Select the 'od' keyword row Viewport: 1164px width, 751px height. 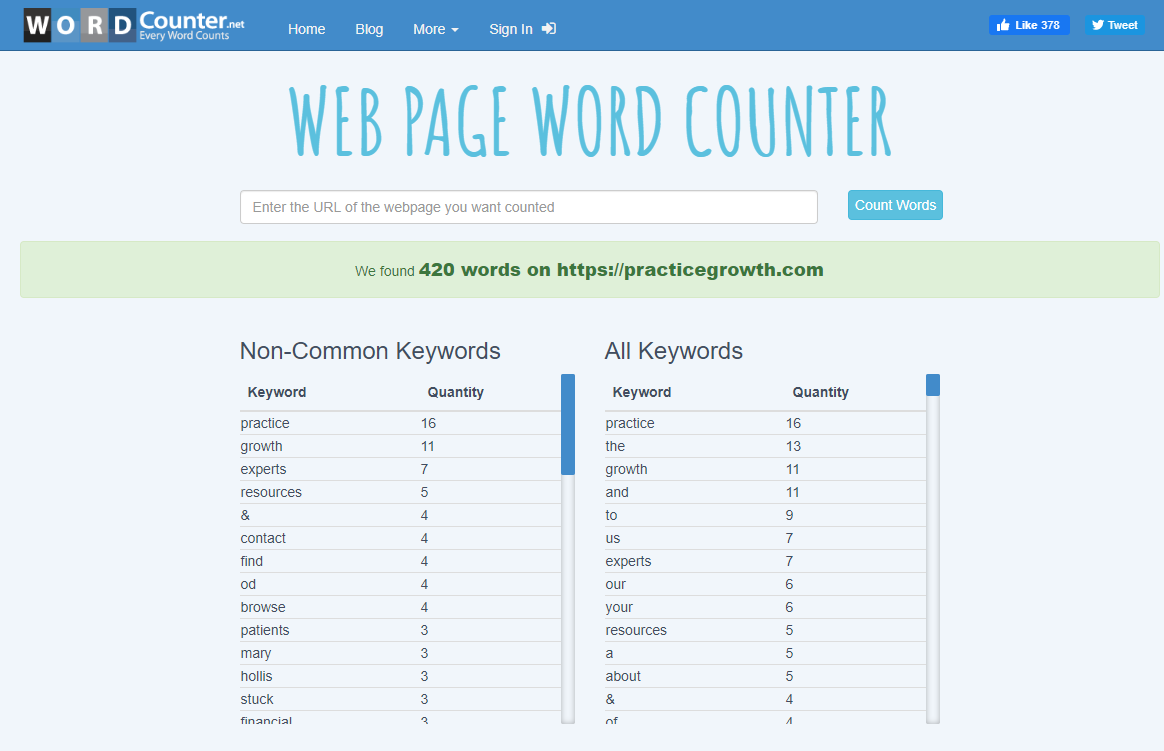click(400, 584)
